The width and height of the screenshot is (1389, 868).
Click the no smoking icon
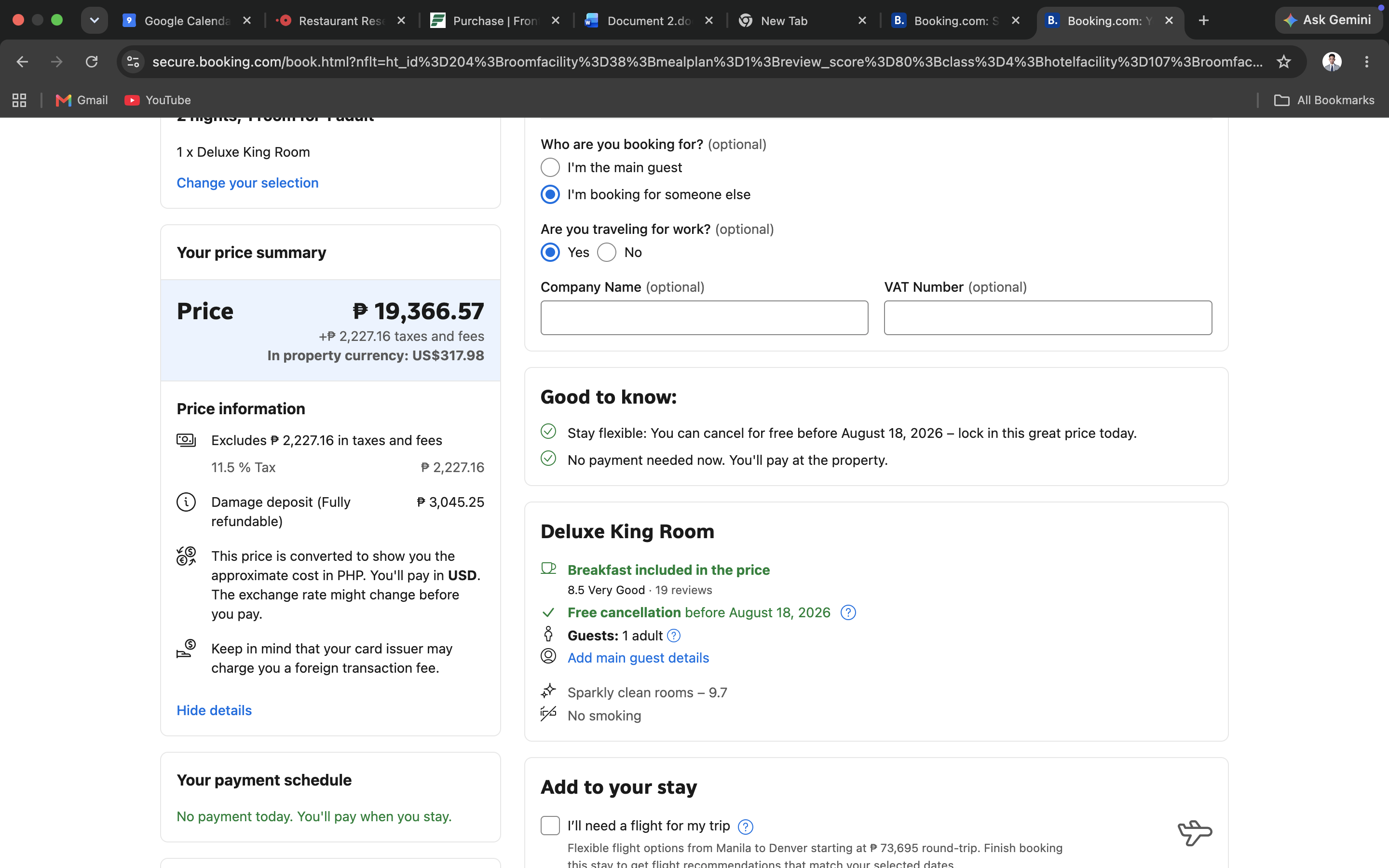pos(548,714)
